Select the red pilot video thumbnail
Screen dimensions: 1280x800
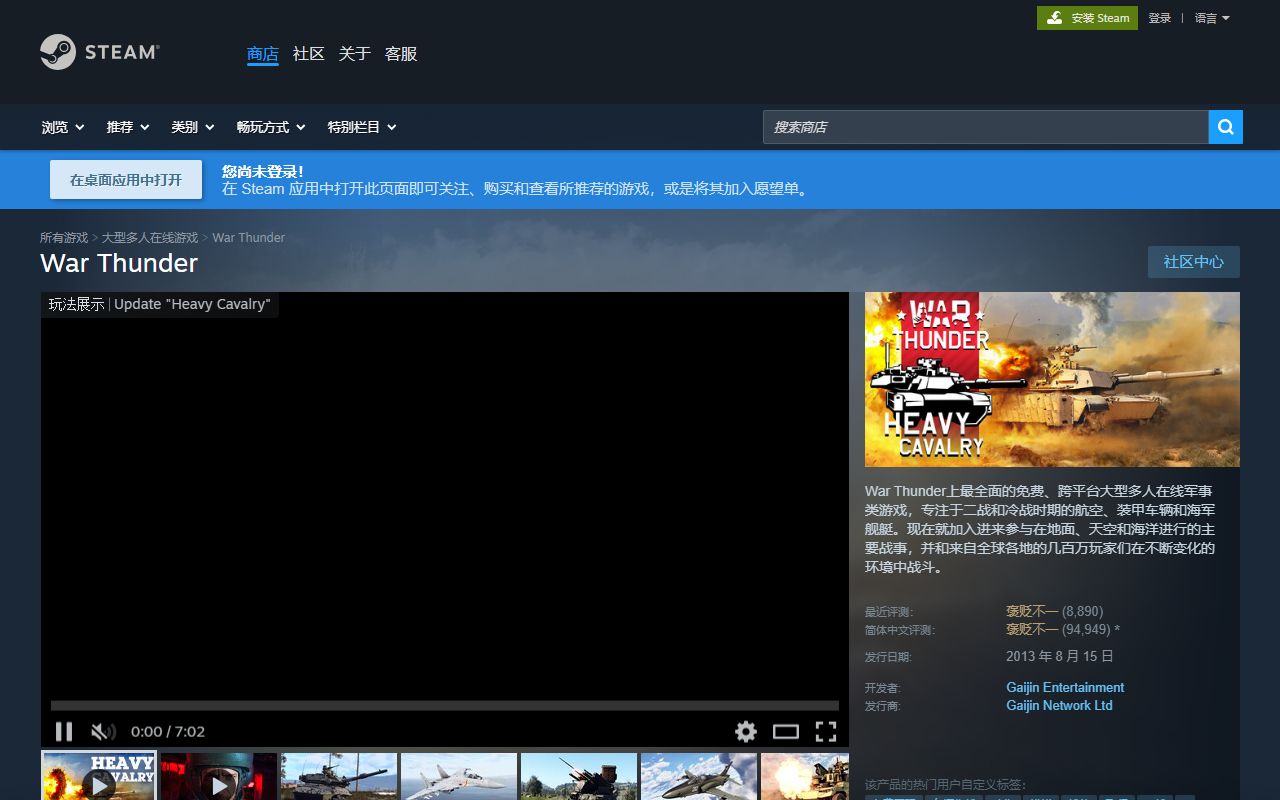[x=219, y=777]
